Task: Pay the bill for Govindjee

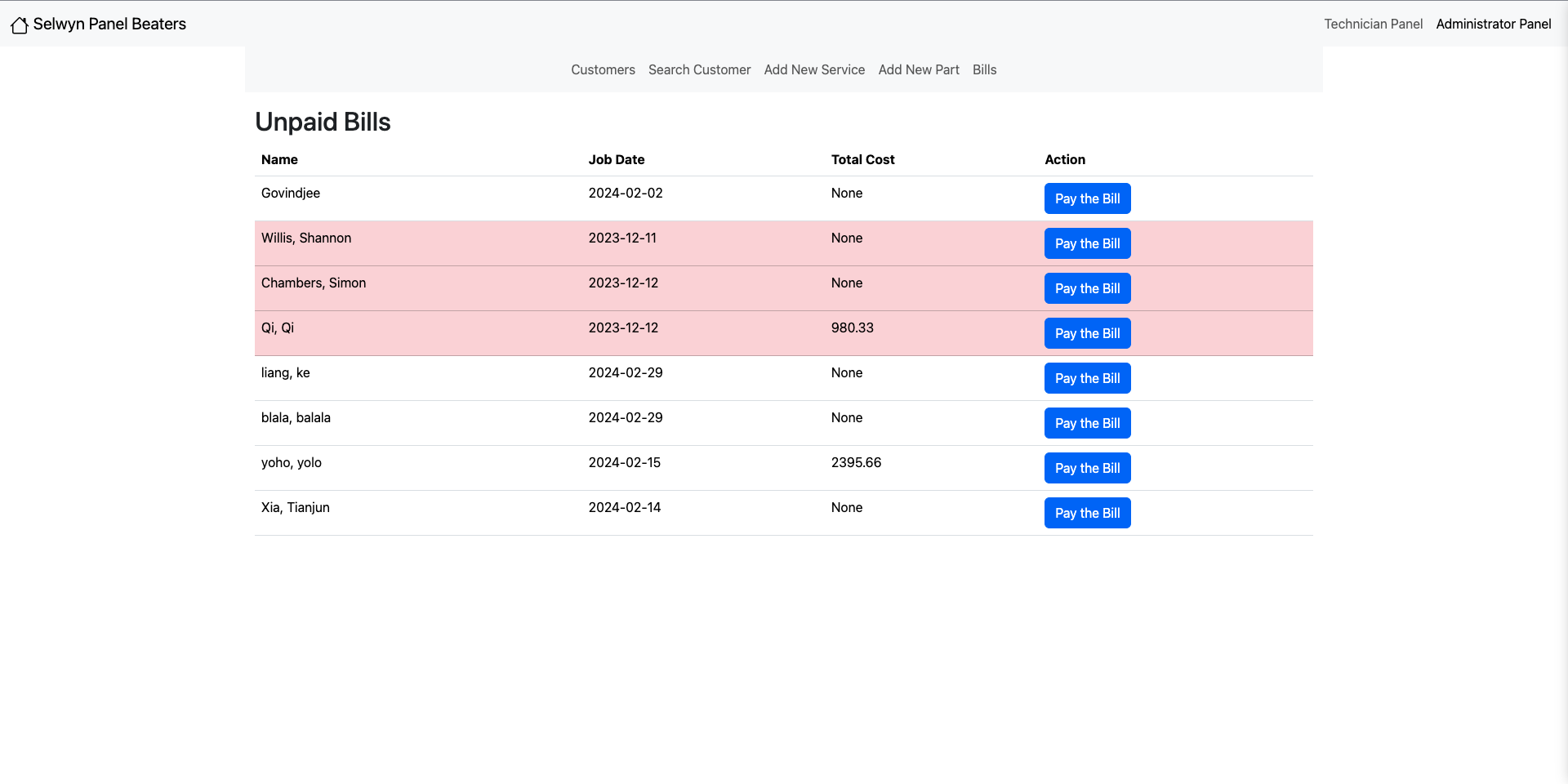Action: [x=1087, y=198]
